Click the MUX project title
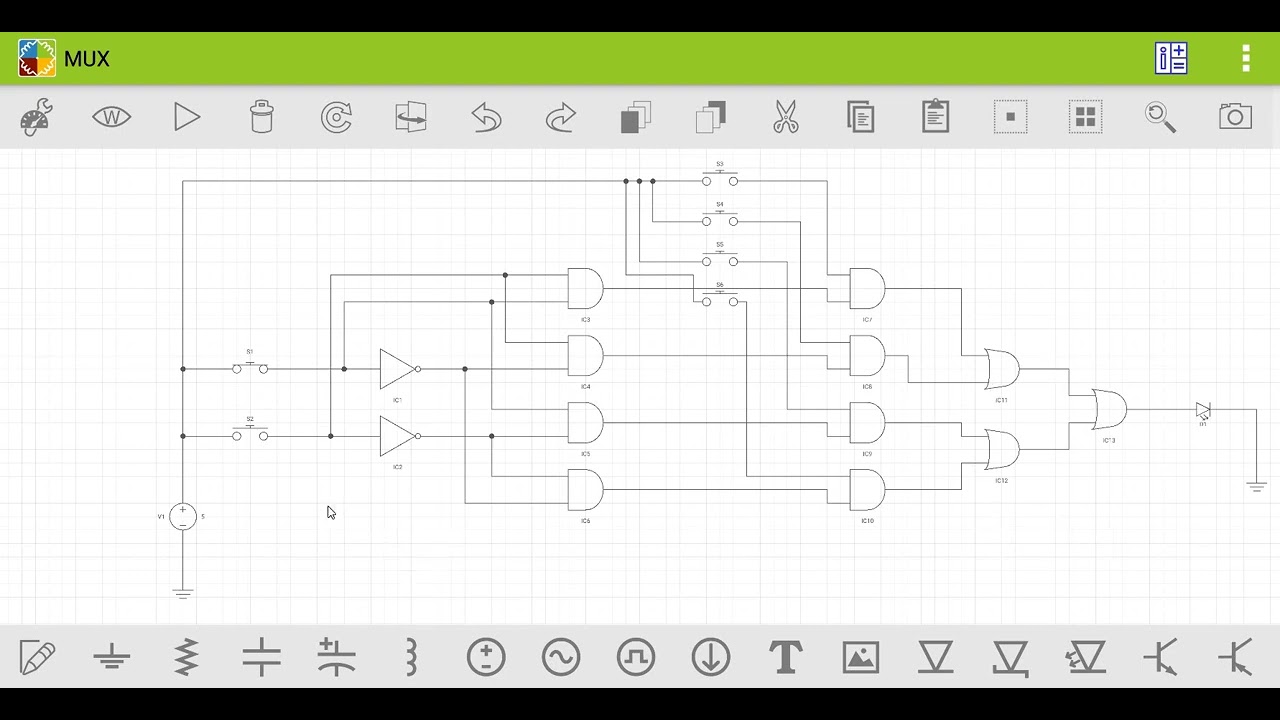The width and height of the screenshot is (1280, 720). (87, 59)
